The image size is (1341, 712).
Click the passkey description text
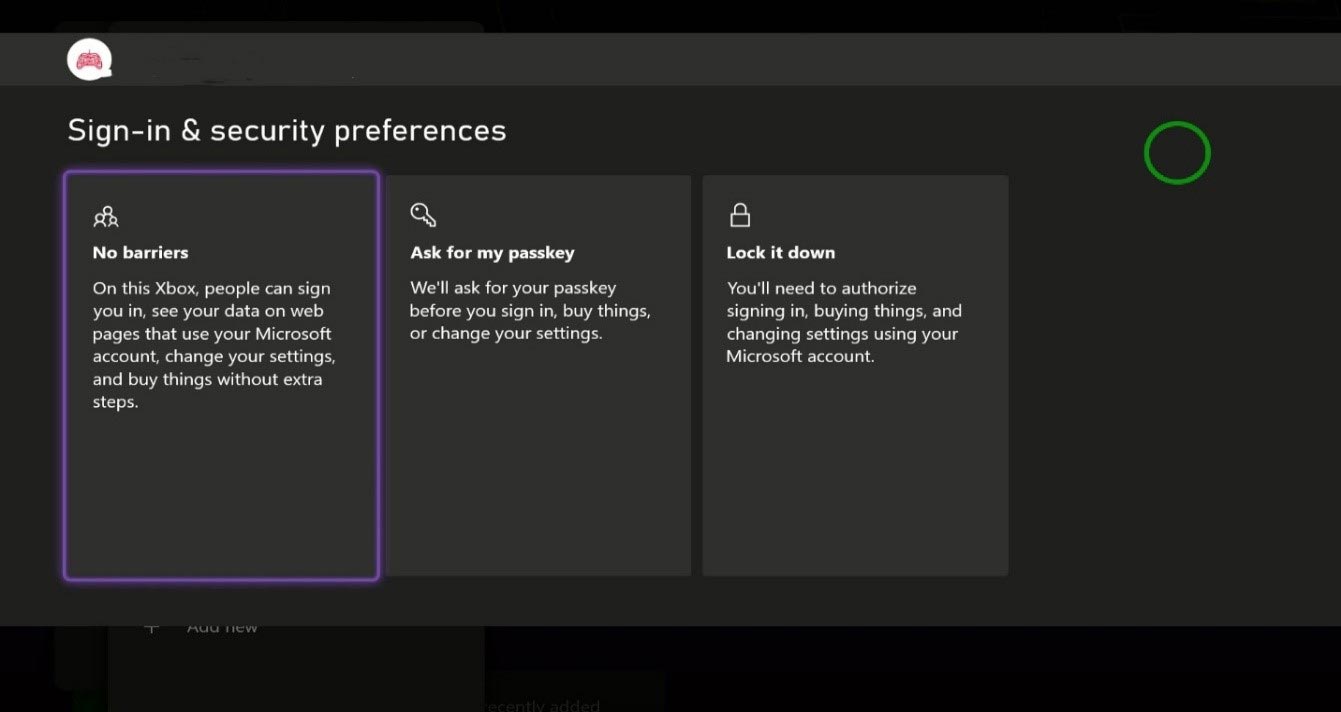click(x=530, y=311)
